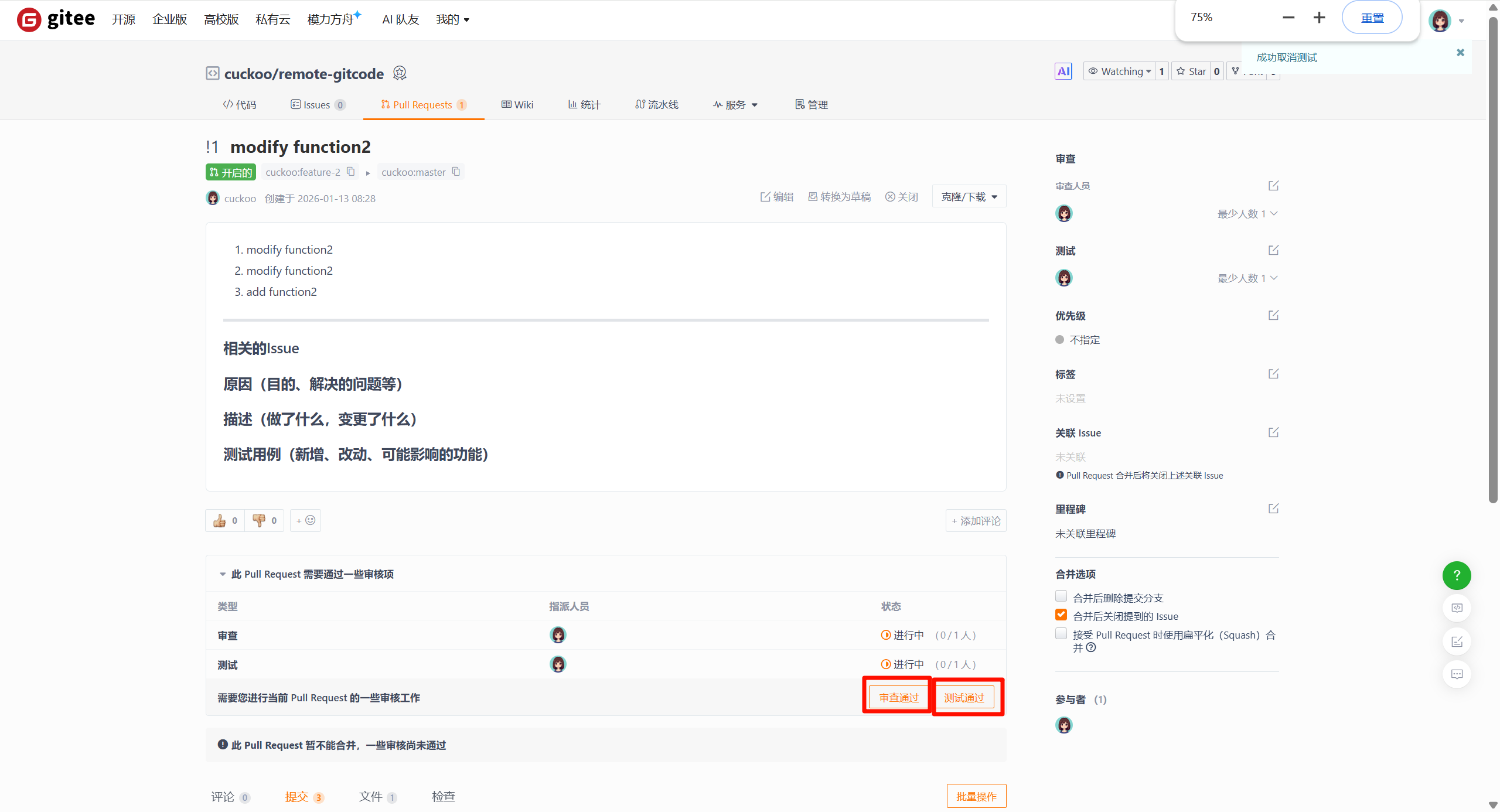Edit reviewers with 审查人员 edit icon

click(x=1273, y=186)
